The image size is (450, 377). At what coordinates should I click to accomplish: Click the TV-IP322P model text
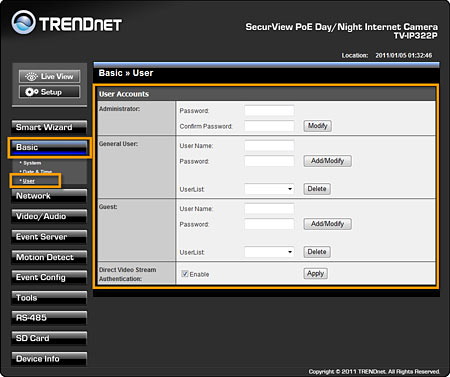415,36
